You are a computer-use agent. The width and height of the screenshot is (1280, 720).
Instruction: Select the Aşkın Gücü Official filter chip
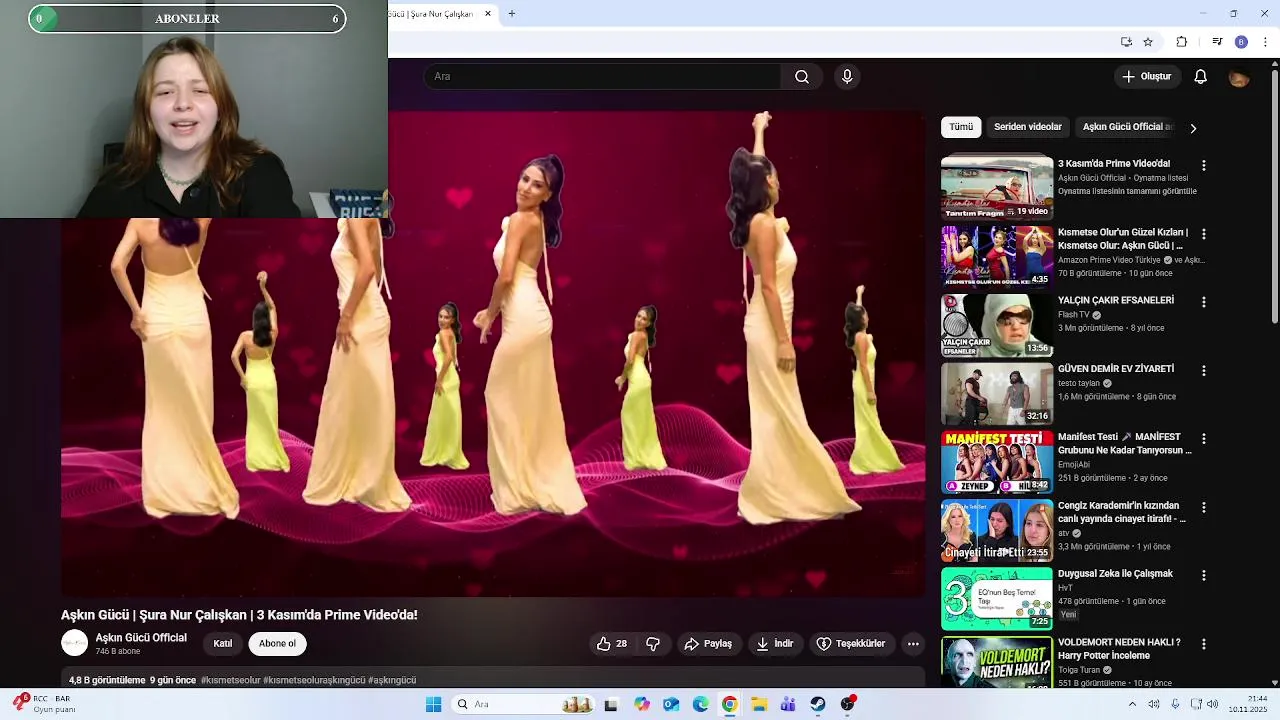pyautogui.click(x=1127, y=127)
